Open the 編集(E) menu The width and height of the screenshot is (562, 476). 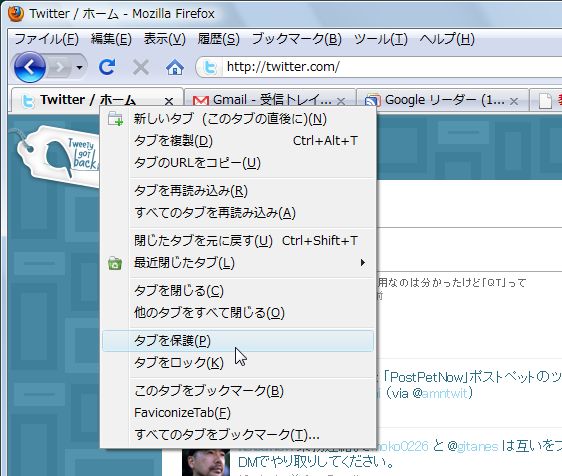(111, 39)
